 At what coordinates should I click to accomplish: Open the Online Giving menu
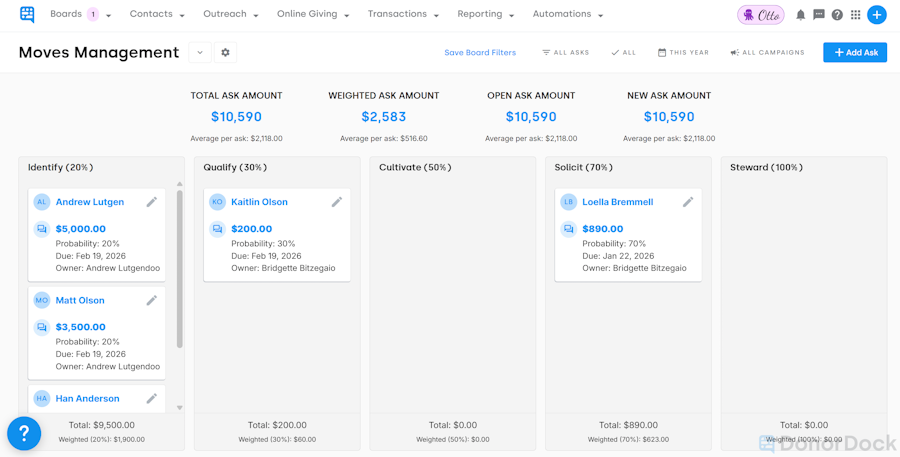pyautogui.click(x=313, y=14)
